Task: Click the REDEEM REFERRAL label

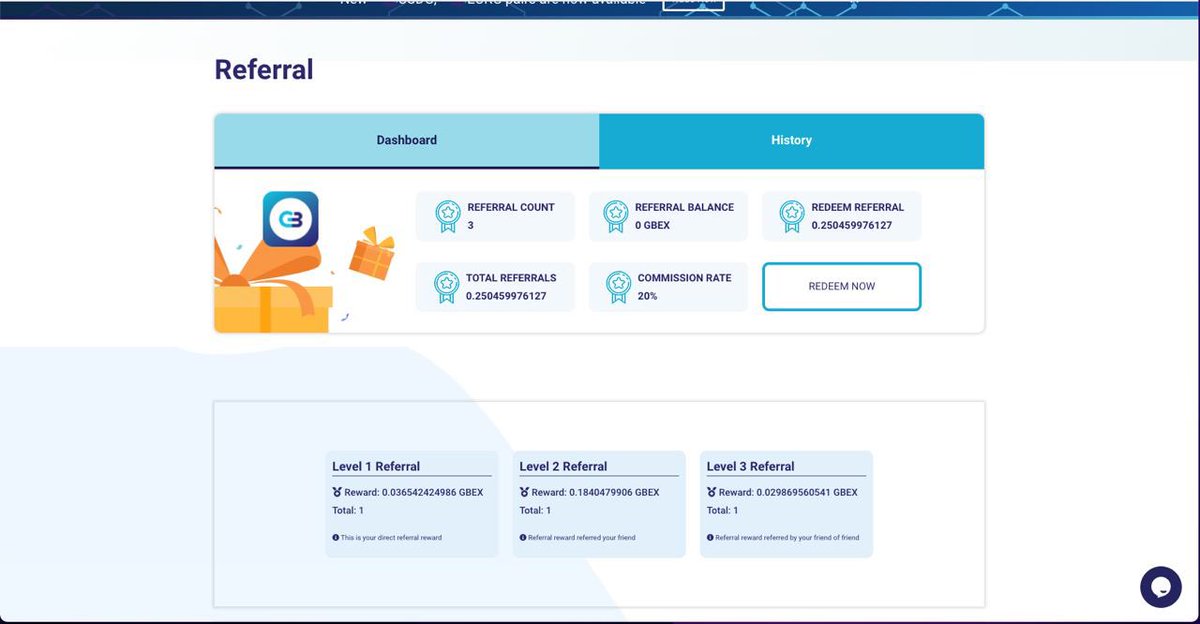Action: tap(857, 207)
